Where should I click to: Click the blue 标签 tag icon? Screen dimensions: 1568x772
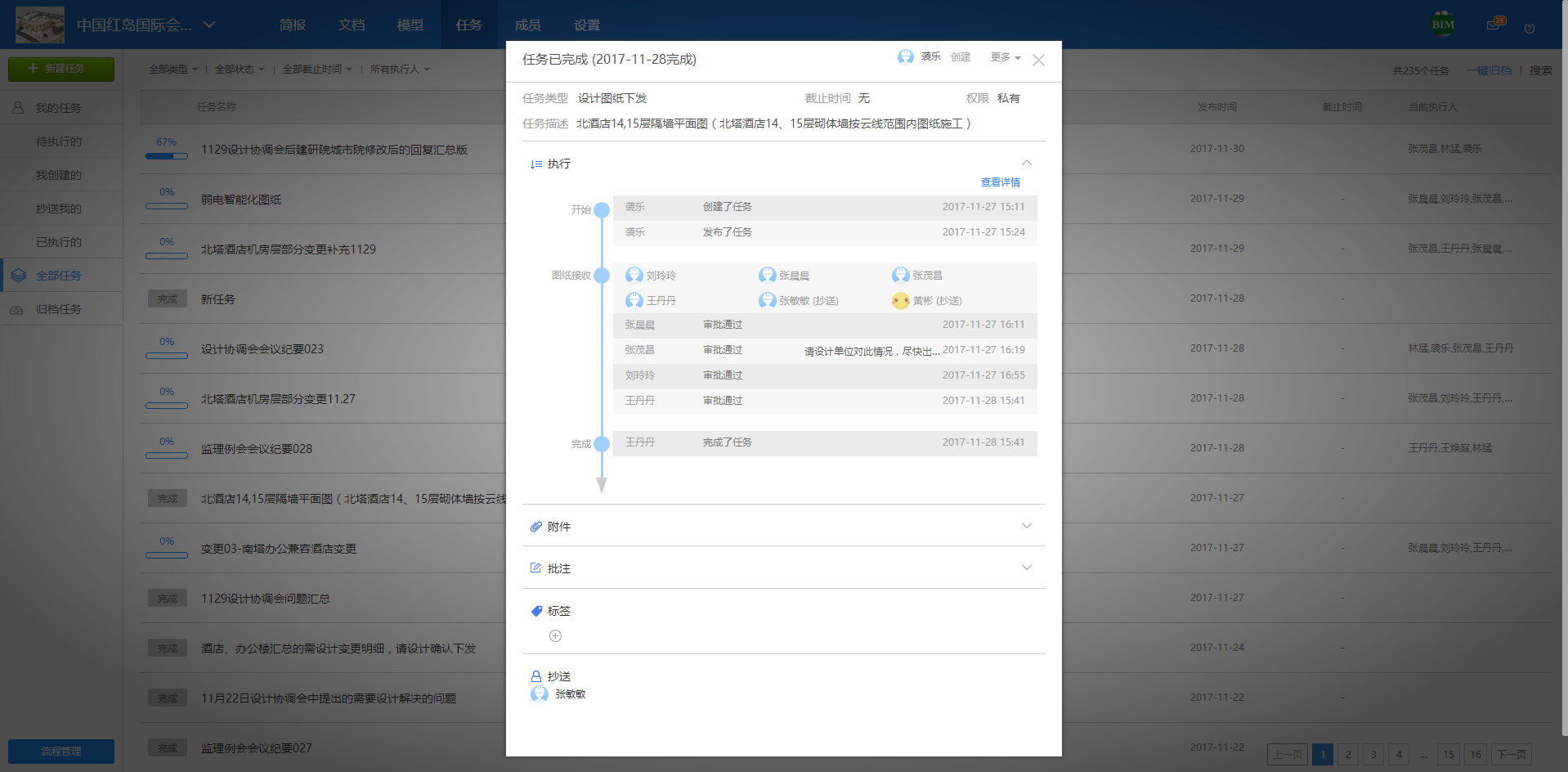point(536,610)
